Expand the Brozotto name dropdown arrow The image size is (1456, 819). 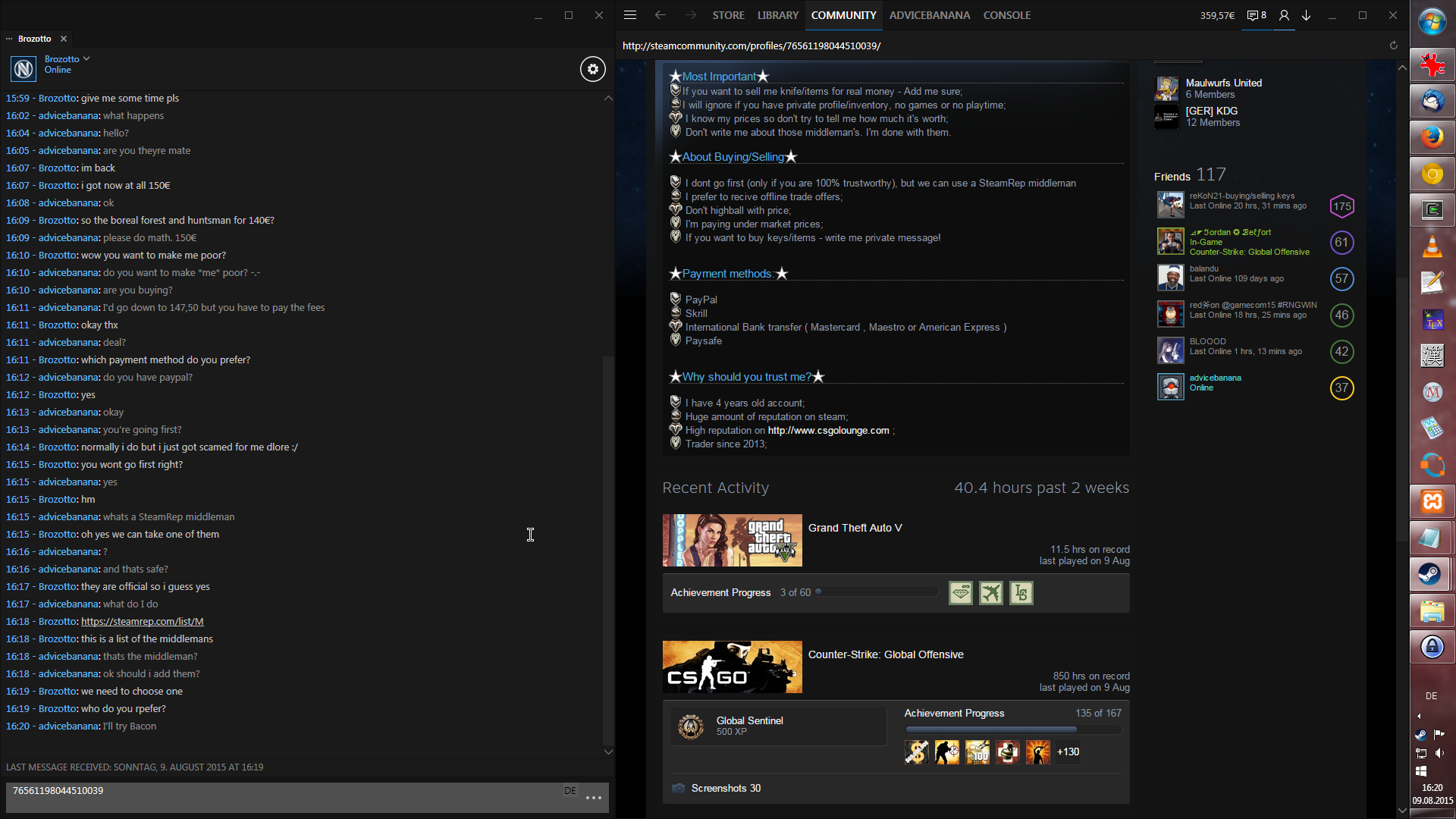pos(86,58)
